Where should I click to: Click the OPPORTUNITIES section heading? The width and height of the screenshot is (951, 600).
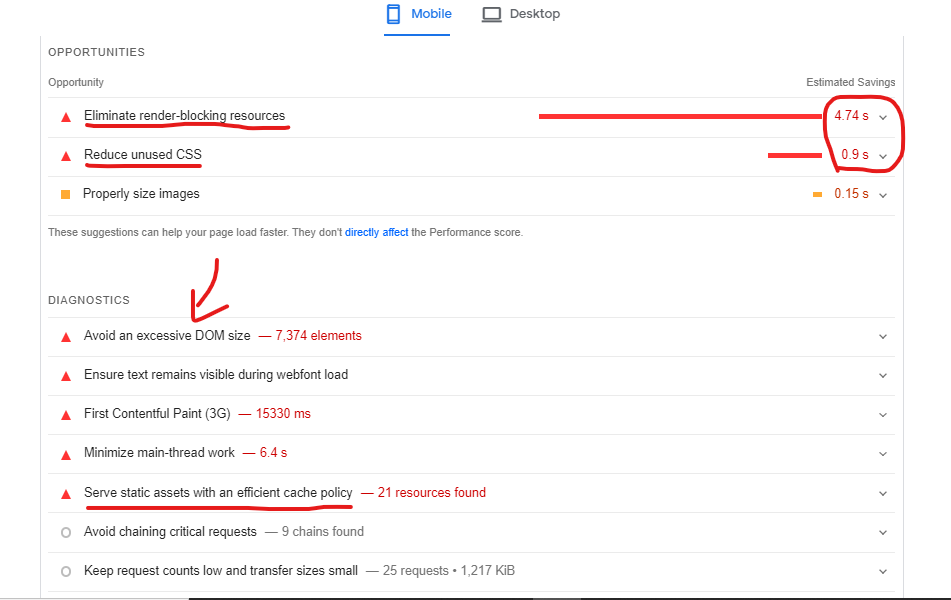(96, 52)
